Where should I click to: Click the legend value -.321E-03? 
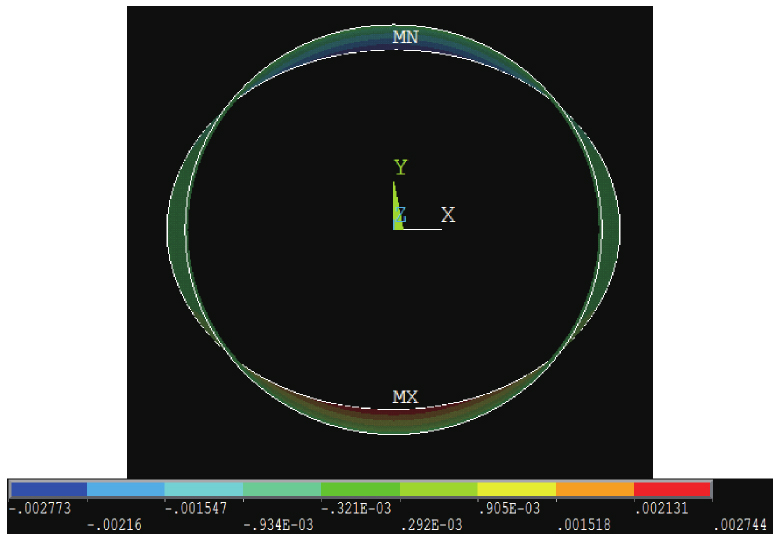pos(356,509)
